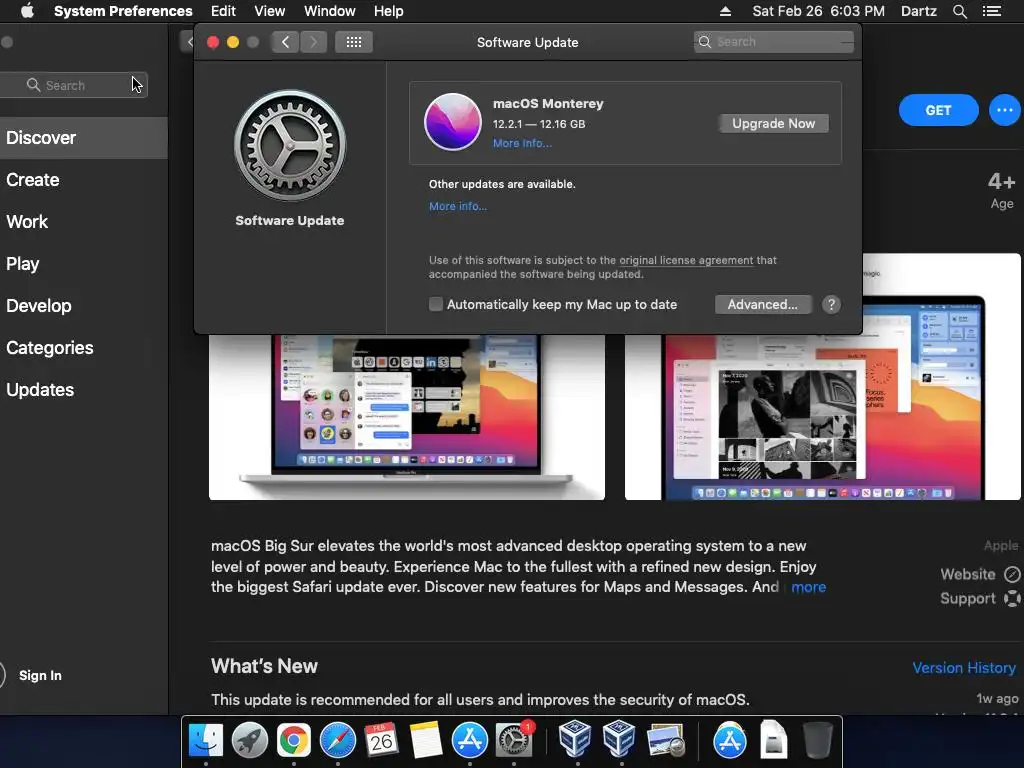1024x768 pixels.
Task: Select Updates in App Store sidebar
Action: tap(84, 389)
